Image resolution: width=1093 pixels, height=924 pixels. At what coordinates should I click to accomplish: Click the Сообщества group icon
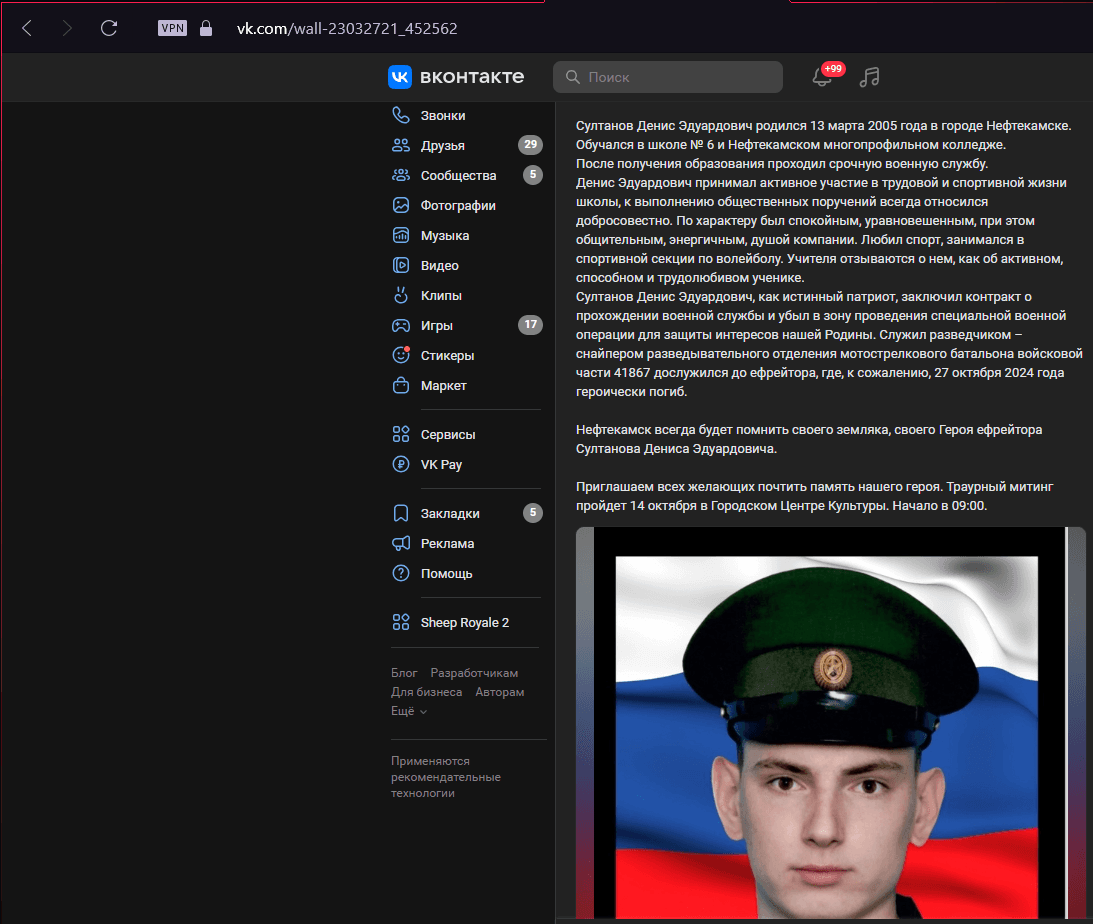click(401, 175)
